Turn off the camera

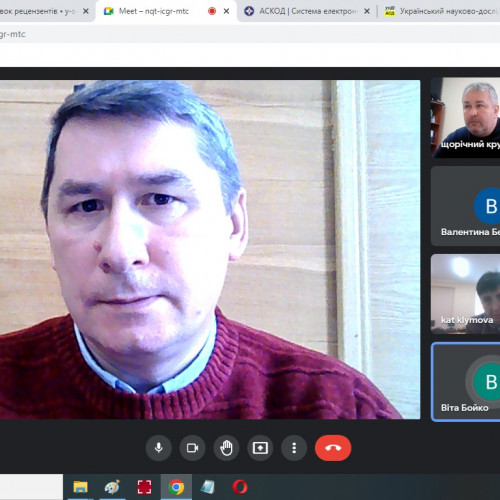(x=192, y=448)
